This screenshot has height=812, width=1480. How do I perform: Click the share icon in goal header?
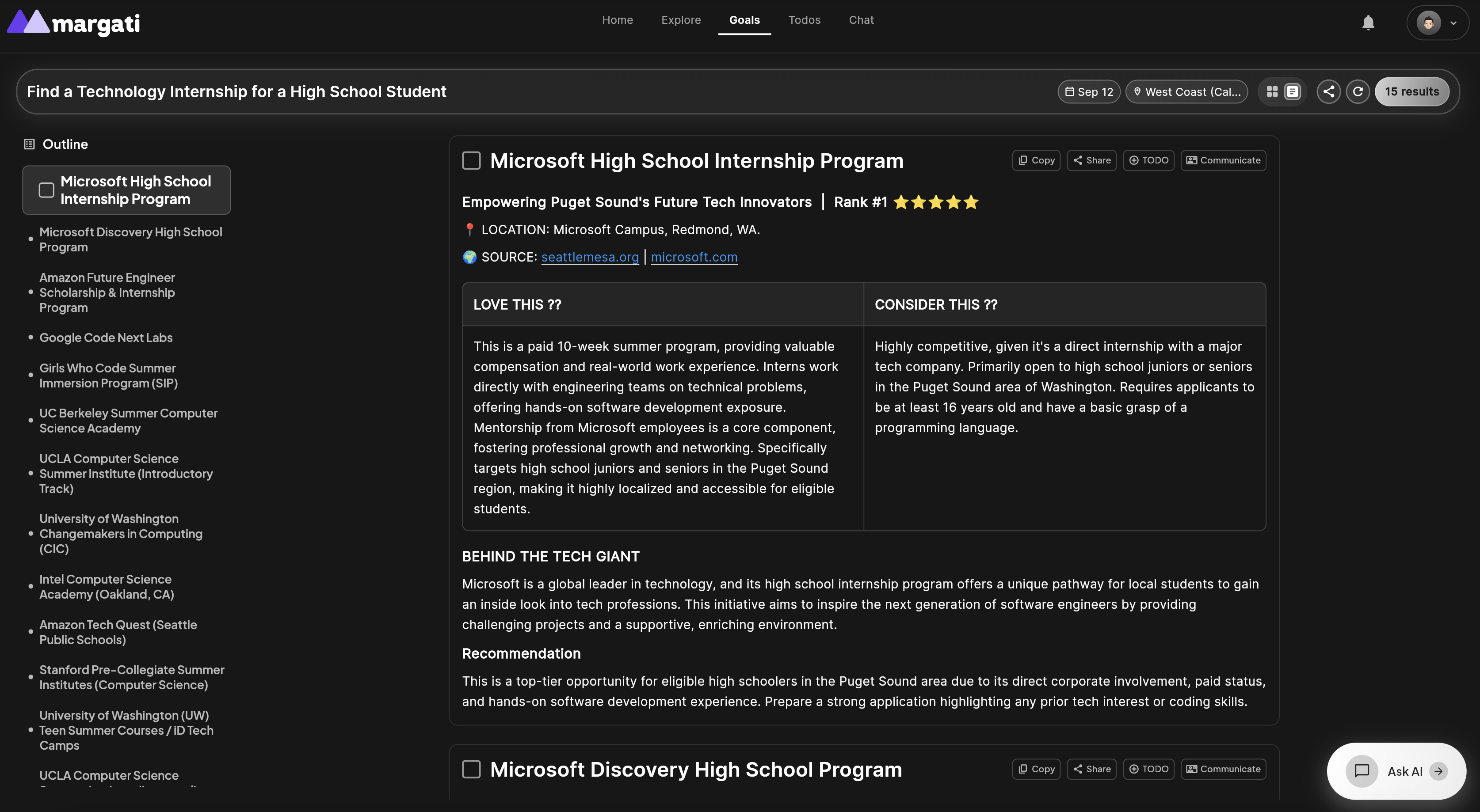(1328, 92)
